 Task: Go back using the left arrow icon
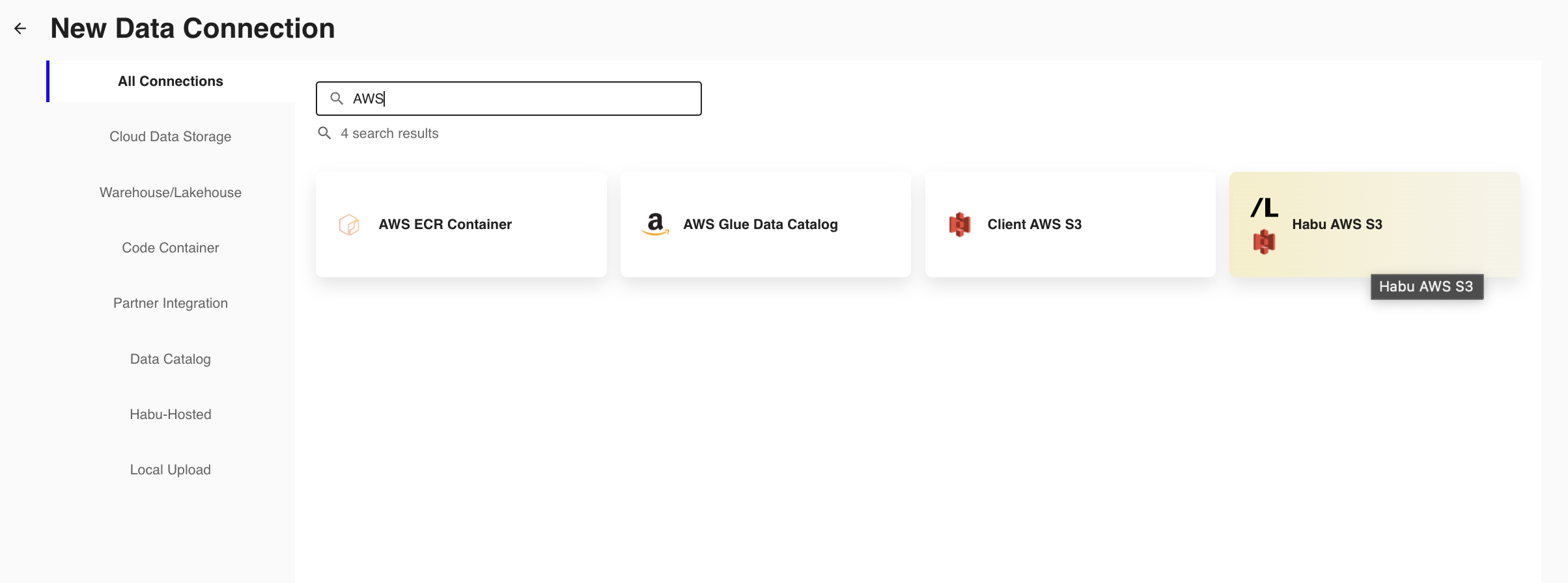coord(20,29)
